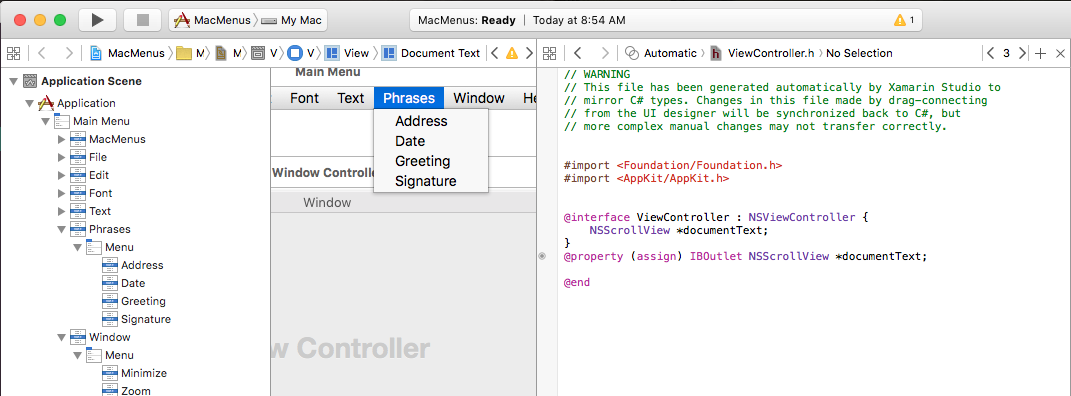1071x396 pixels.
Task: Collapse the Application Scene disclosure triangle
Action: point(14,81)
